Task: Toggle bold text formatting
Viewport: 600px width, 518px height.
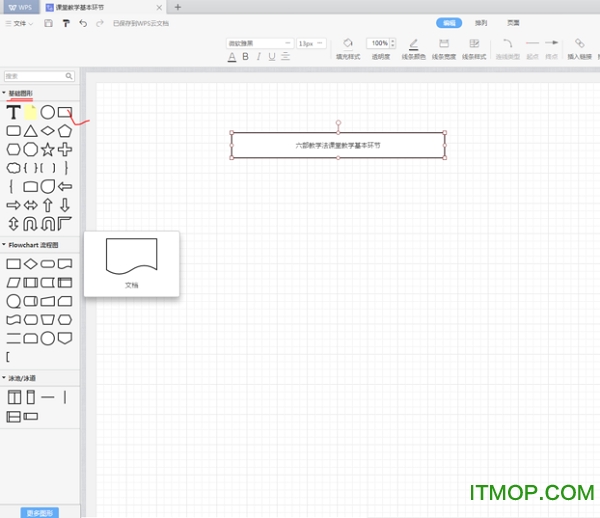Action: click(245, 57)
